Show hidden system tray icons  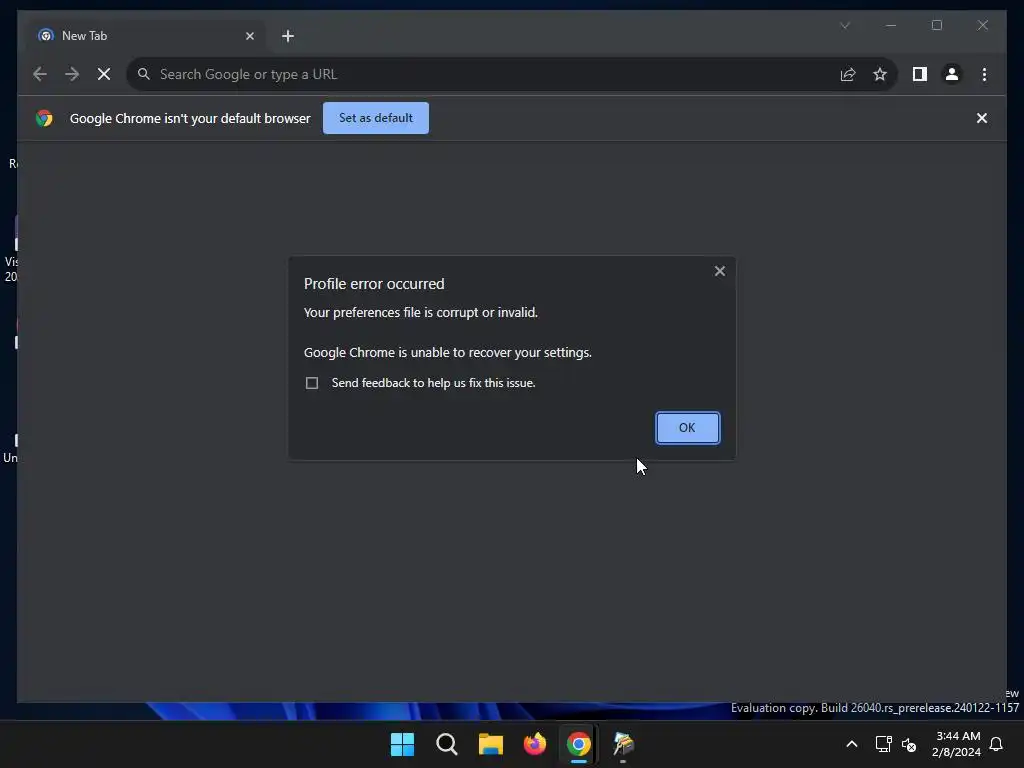click(852, 744)
